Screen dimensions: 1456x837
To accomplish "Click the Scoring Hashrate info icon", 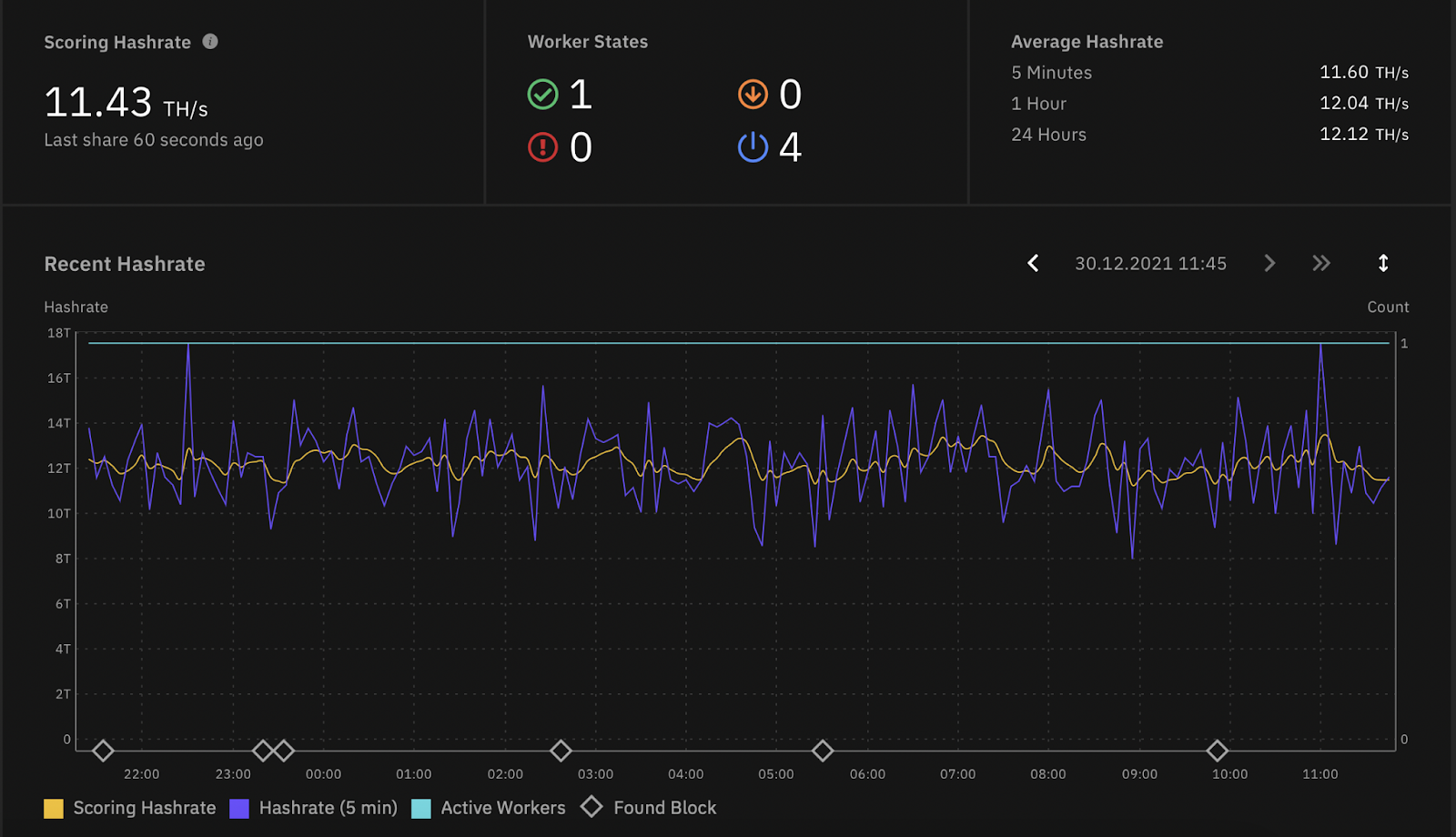I will 210,41.
